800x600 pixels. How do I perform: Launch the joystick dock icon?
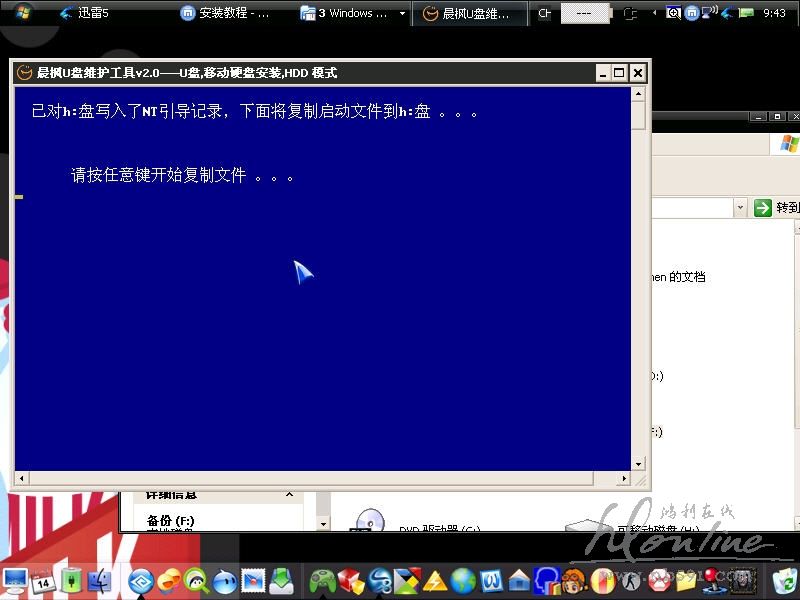click(714, 582)
